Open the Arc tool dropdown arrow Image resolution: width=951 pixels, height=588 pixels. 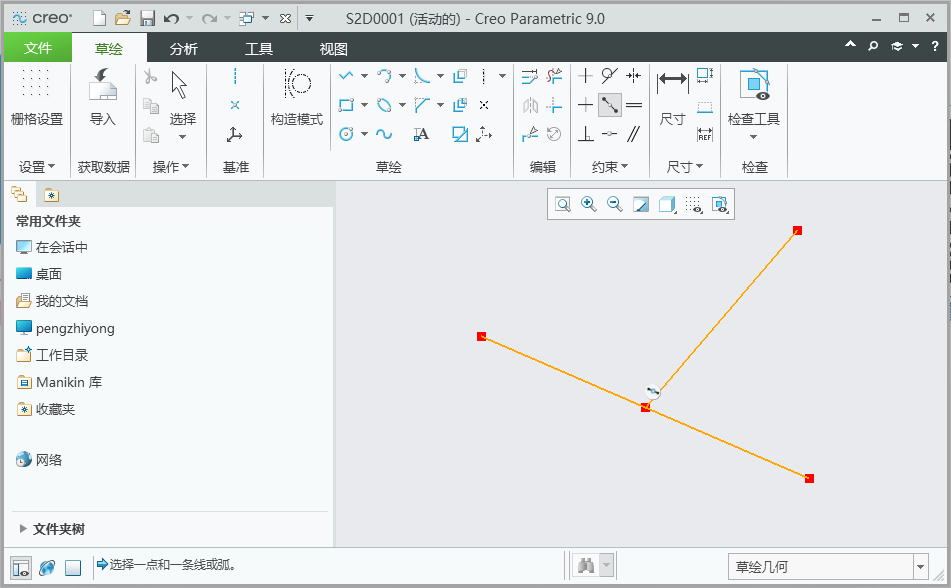[x=402, y=76]
